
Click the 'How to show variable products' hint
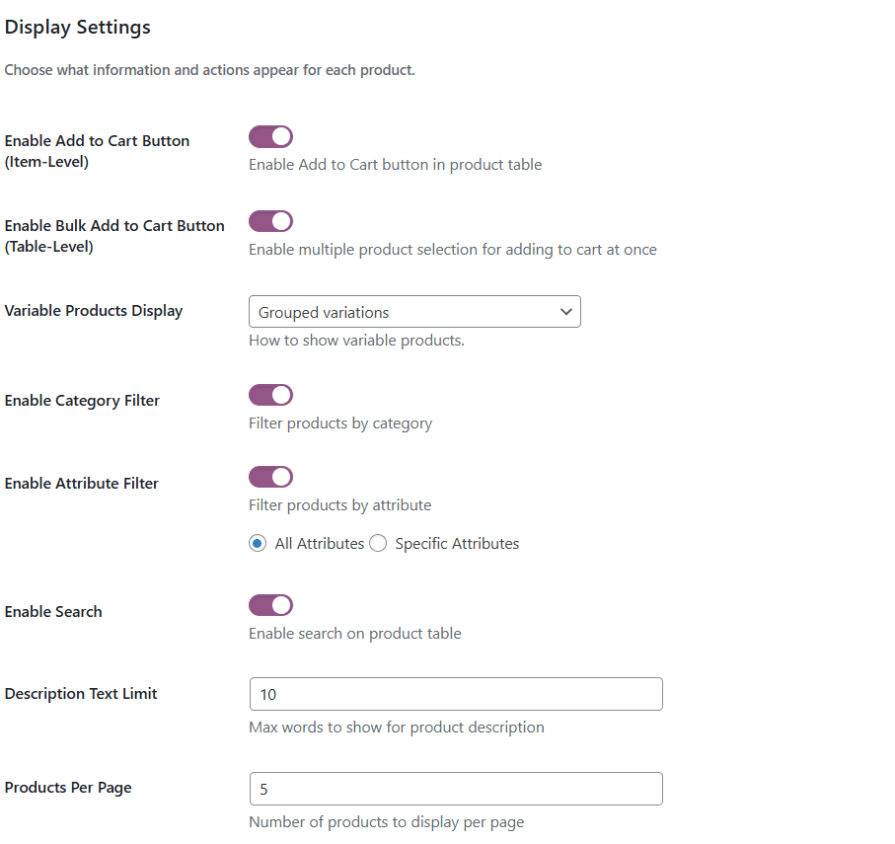click(357, 340)
